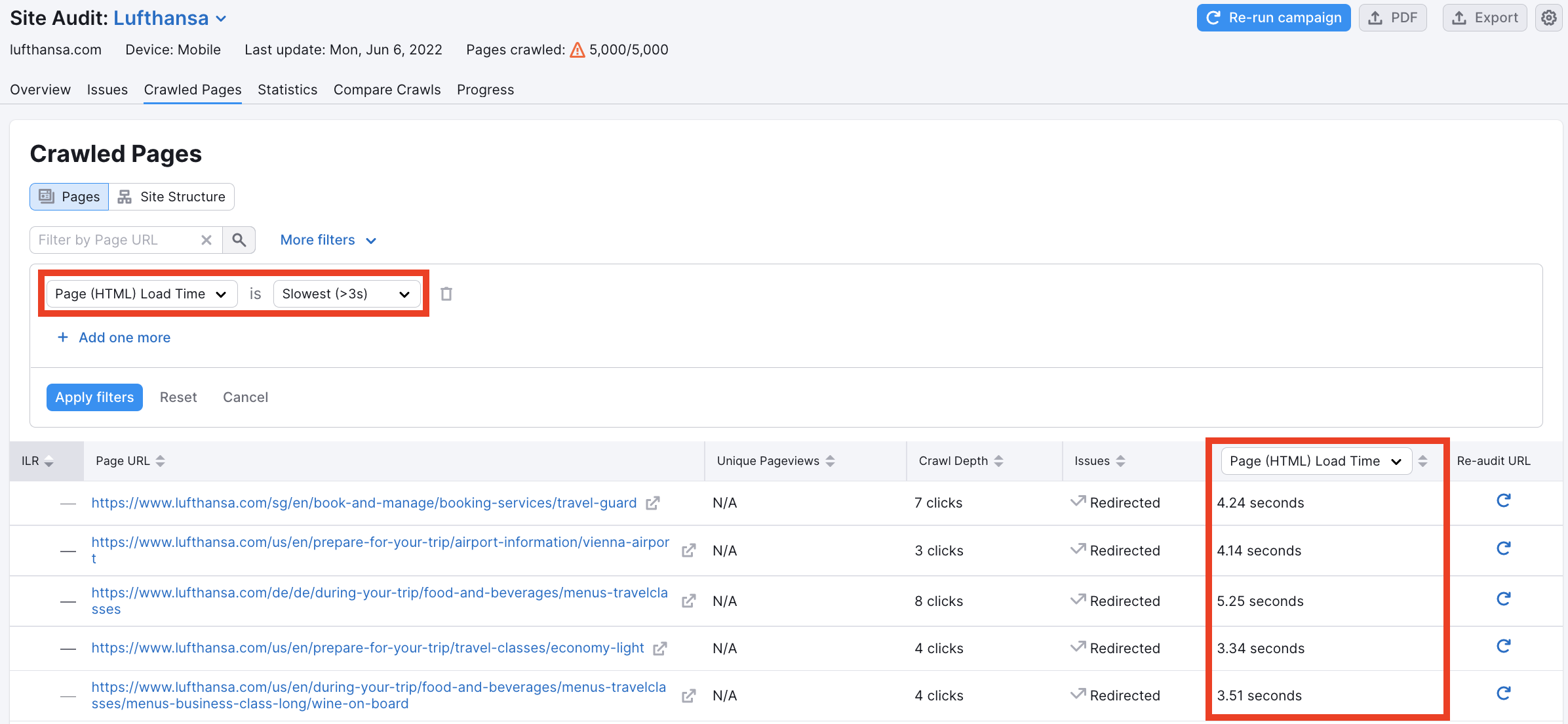The width and height of the screenshot is (1568, 724).
Task: Click the search magnifier icon in filter bar
Action: [238, 239]
